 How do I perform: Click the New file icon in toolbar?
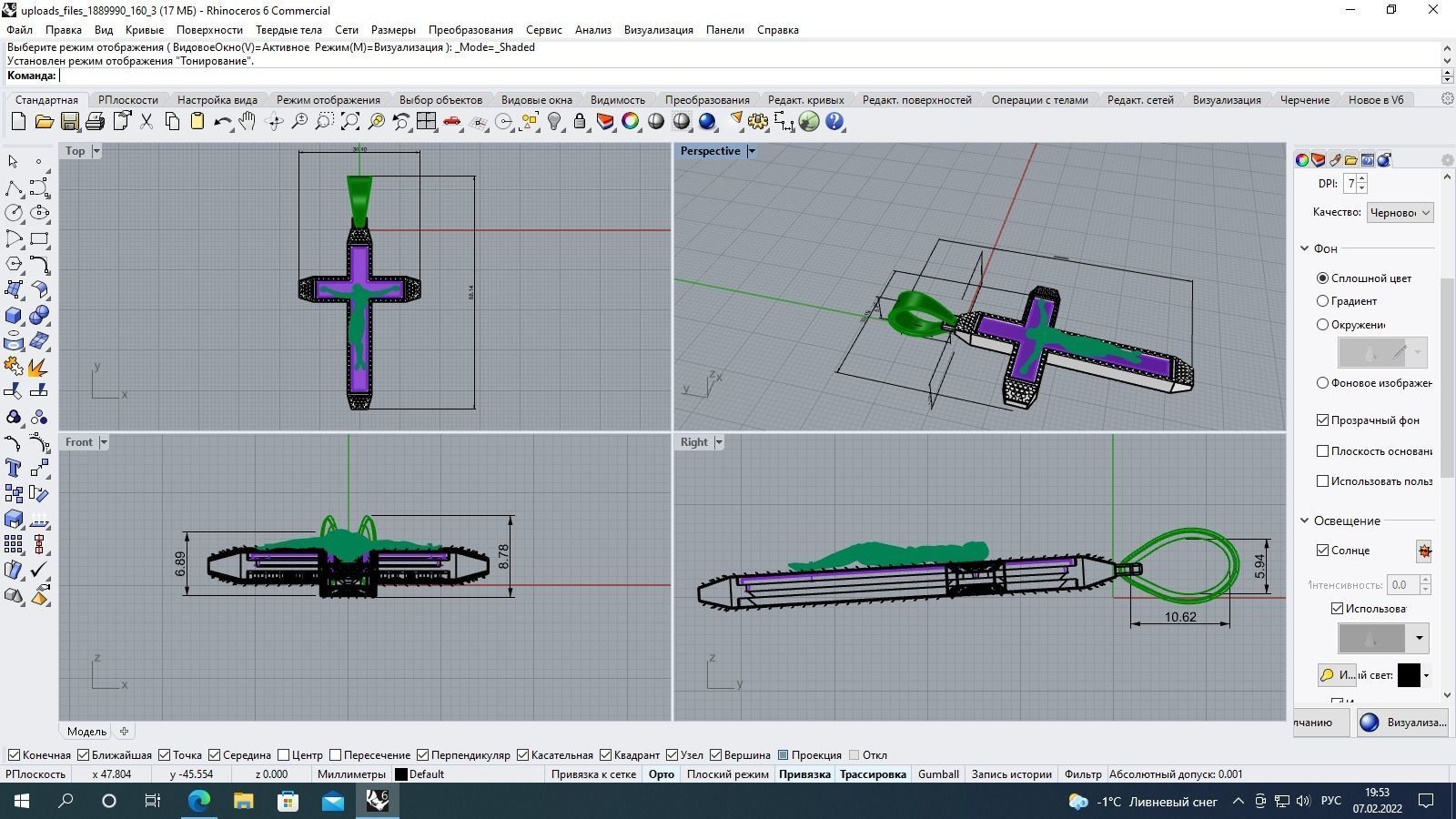pyautogui.click(x=18, y=121)
